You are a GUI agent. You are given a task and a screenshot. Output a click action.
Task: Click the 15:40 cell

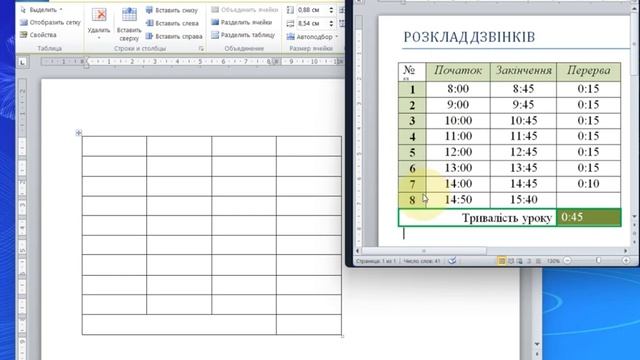pos(523,200)
